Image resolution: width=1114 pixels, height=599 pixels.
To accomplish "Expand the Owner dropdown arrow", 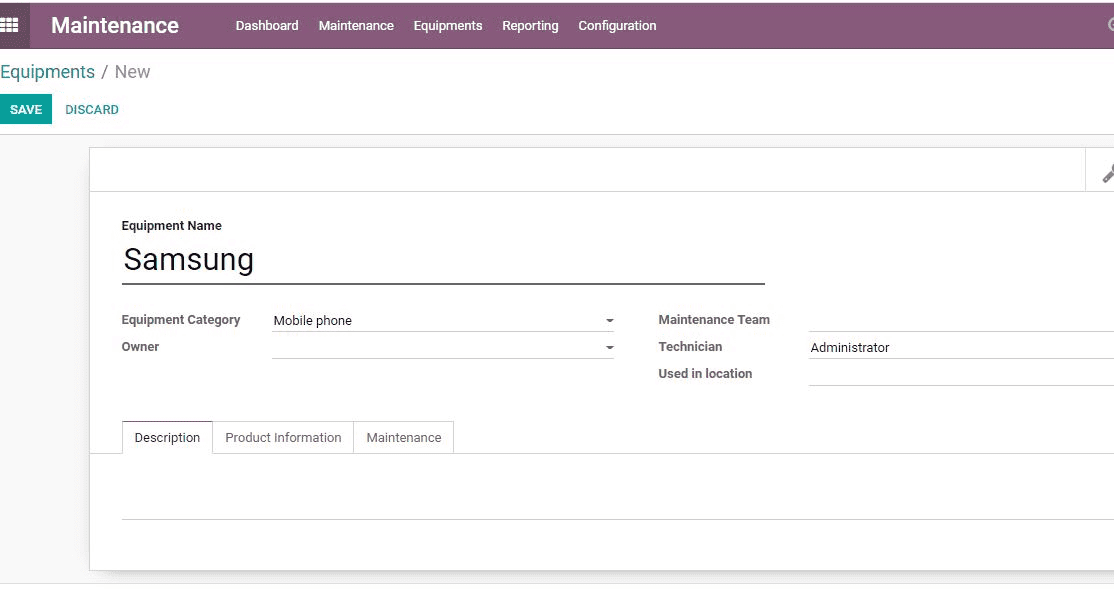I will tap(610, 347).
